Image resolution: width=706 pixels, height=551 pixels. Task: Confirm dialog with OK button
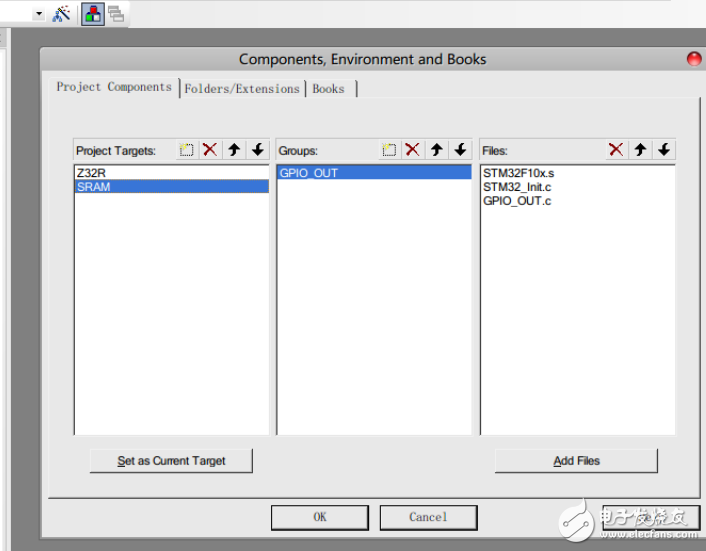320,517
